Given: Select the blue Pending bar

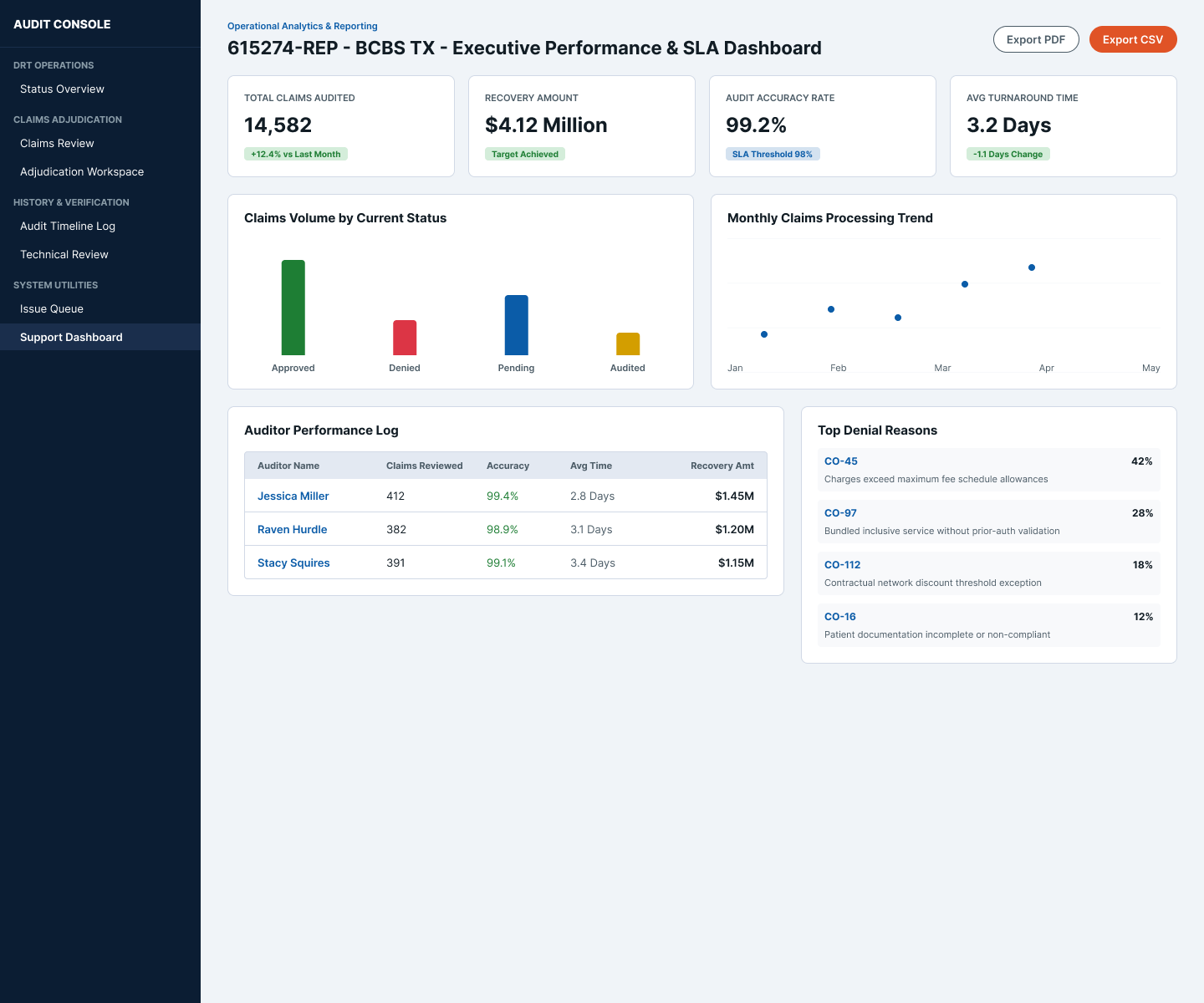Looking at the screenshot, I should pos(517,325).
